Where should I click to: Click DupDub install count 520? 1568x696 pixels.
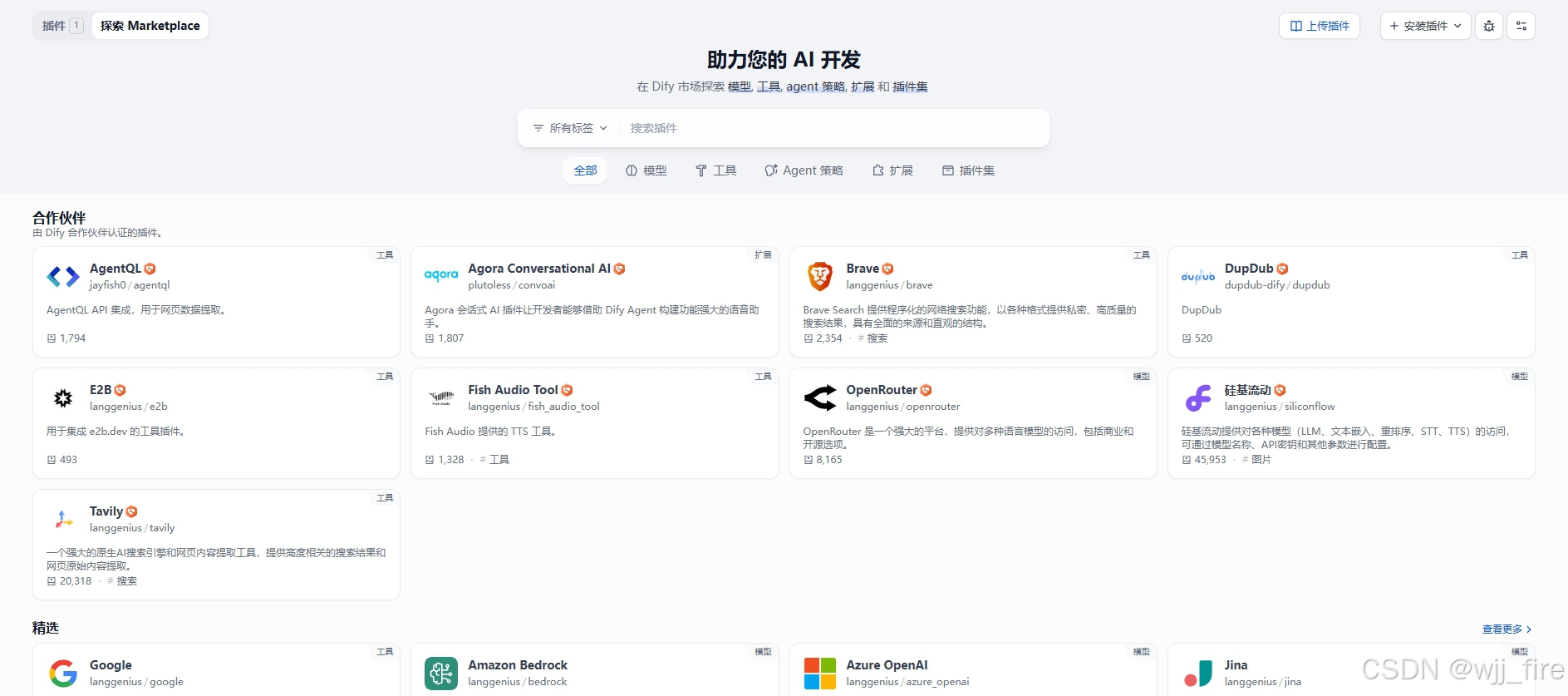[1197, 338]
